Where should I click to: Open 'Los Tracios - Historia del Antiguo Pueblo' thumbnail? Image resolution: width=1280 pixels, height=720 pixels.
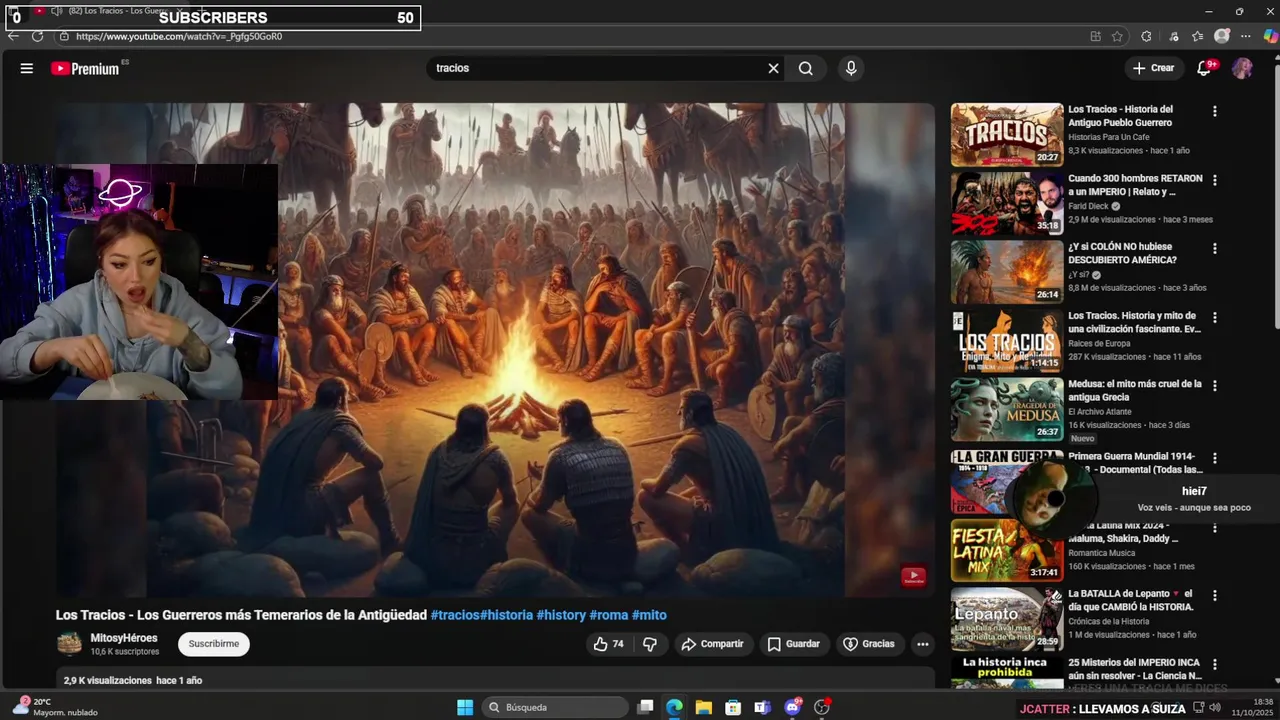click(1007, 135)
